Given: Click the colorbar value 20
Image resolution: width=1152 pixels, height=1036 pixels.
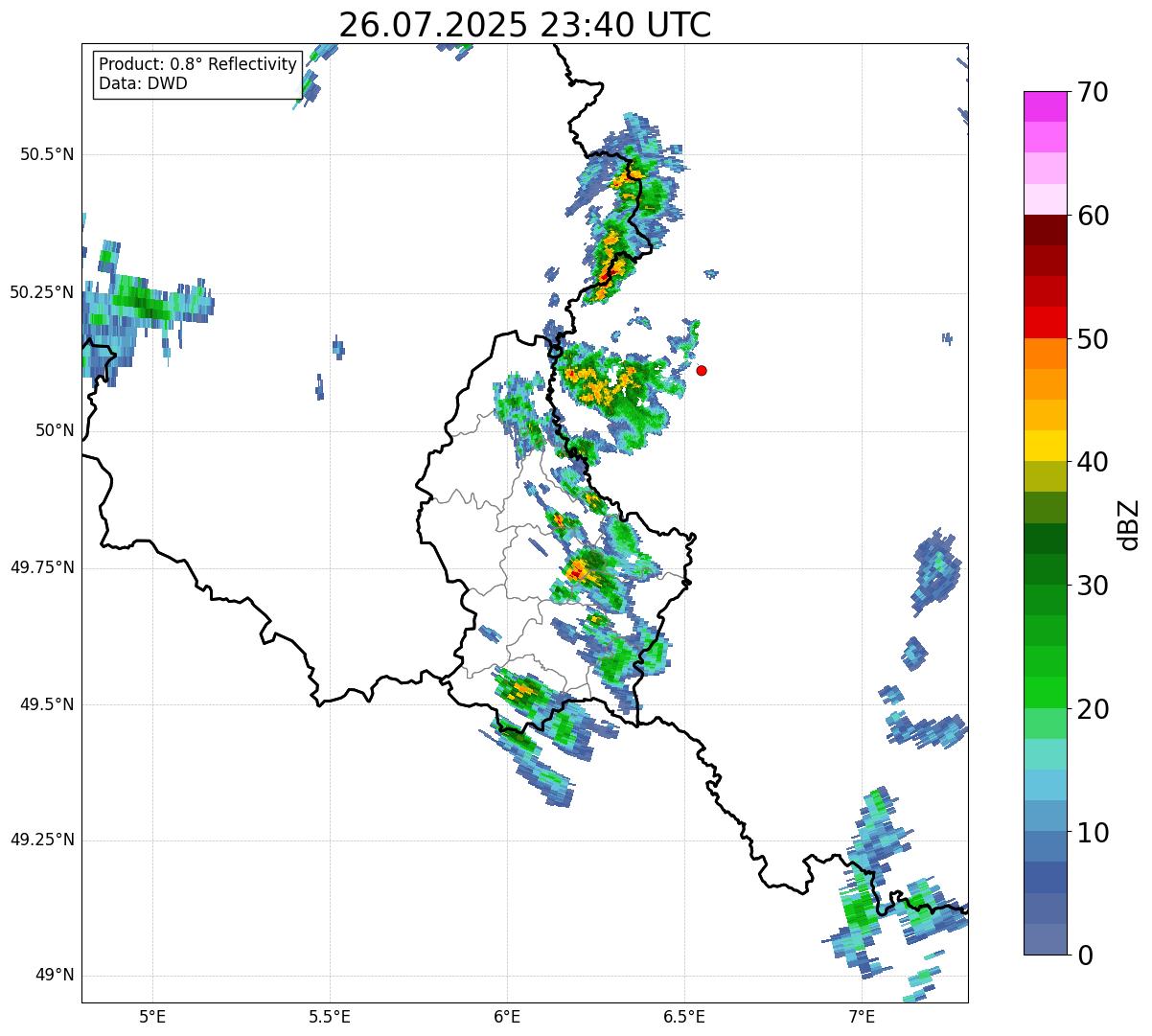Looking at the screenshot, I should [1093, 709].
